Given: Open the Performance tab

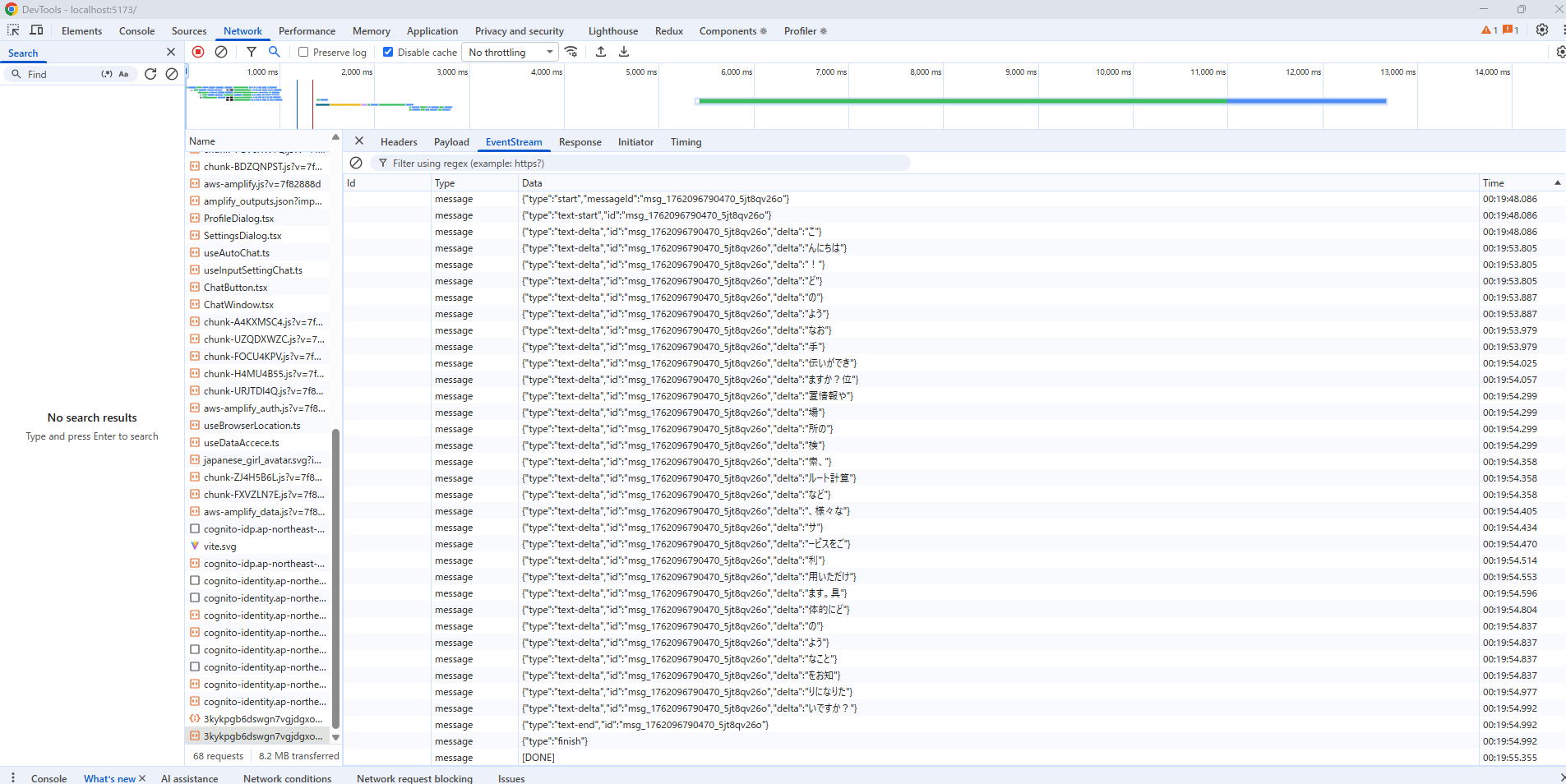Looking at the screenshot, I should (x=307, y=31).
